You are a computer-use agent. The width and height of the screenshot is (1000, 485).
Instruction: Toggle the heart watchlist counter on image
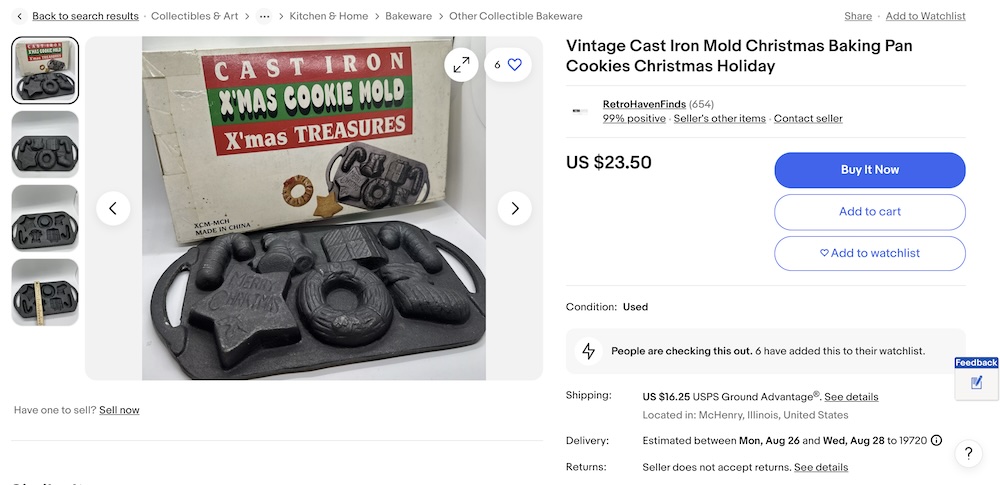[508, 65]
